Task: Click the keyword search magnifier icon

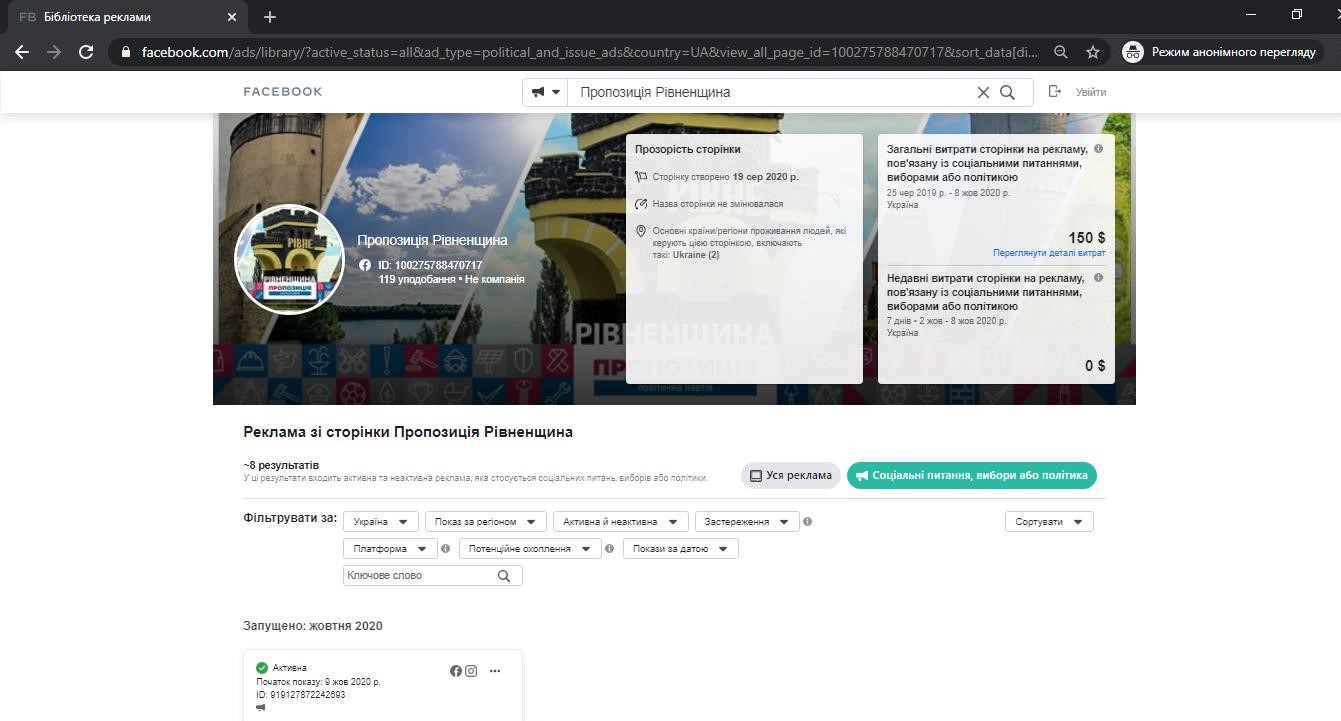Action: tap(504, 576)
